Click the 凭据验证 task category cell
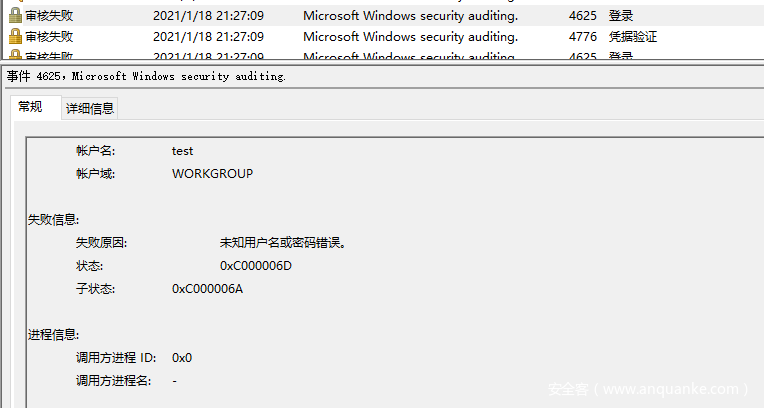The width and height of the screenshot is (764, 408). click(x=632, y=37)
